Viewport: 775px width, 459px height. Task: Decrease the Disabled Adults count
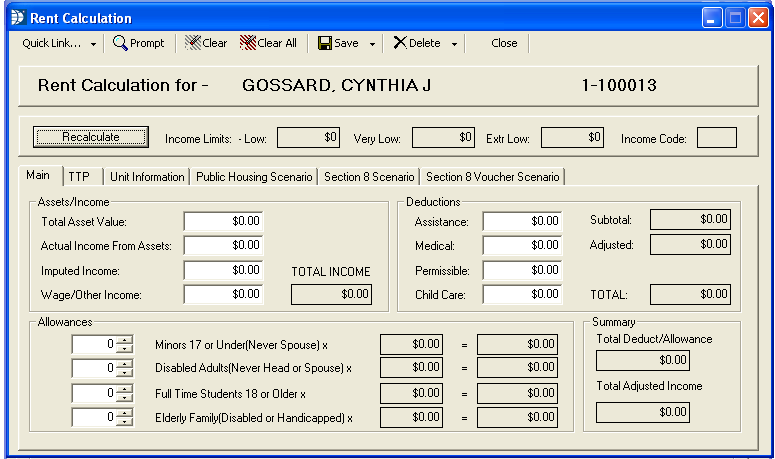click(125, 373)
